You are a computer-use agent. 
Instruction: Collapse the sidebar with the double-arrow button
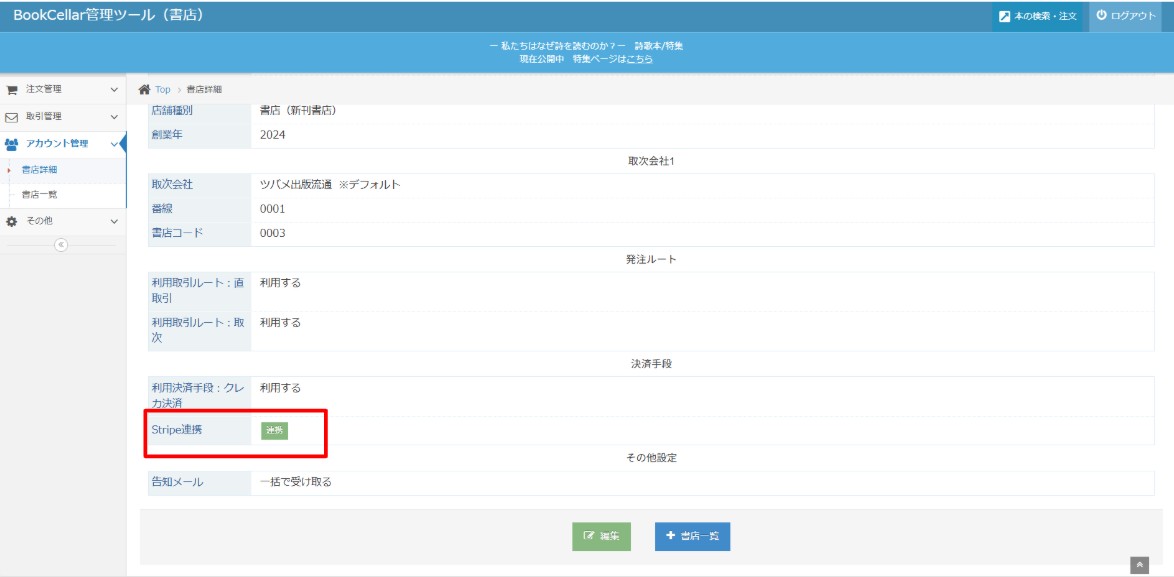[x=61, y=245]
